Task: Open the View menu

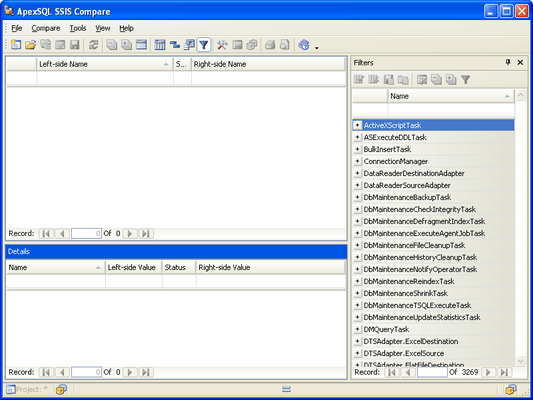Action: click(x=103, y=28)
